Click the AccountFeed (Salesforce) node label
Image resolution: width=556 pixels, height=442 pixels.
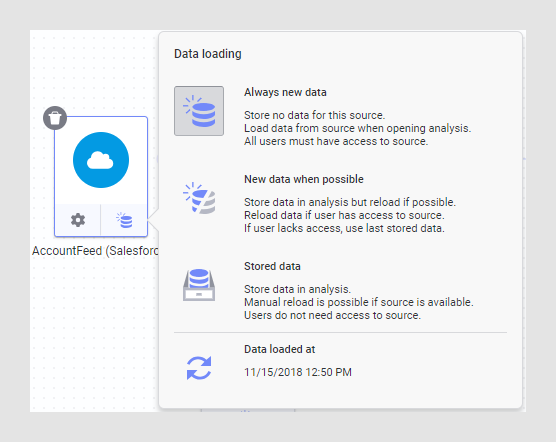click(95, 251)
